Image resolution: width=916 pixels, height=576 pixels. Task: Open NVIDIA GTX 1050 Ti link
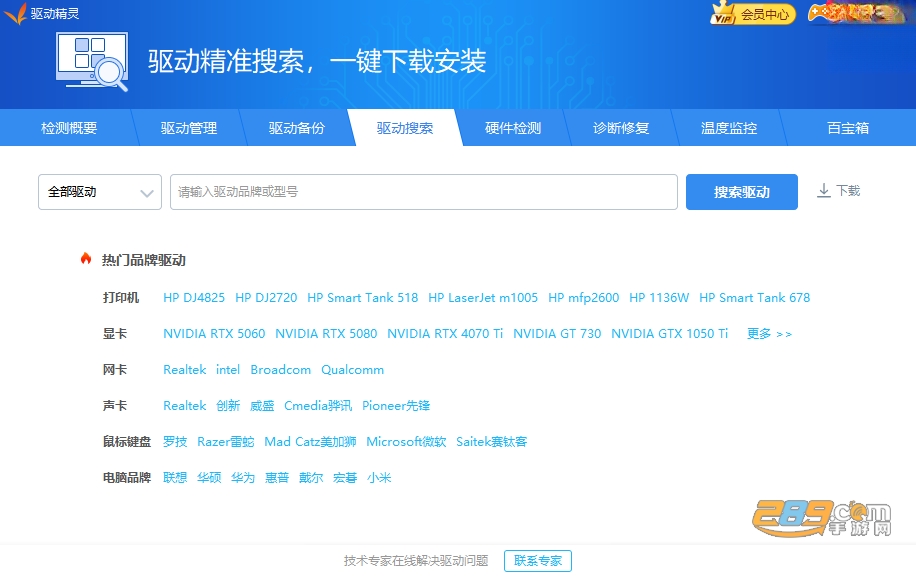tap(670, 334)
